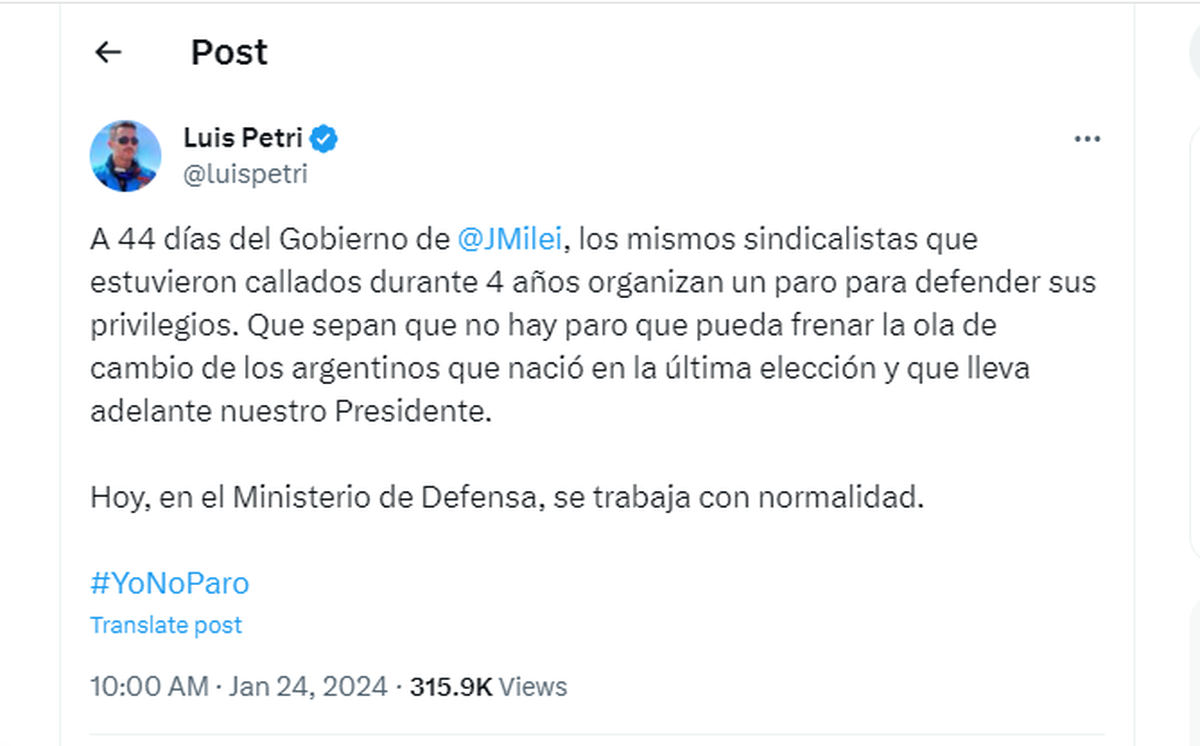Click the back arrow icon
The width and height of the screenshot is (1200, 746).
(x=107, y=52)
